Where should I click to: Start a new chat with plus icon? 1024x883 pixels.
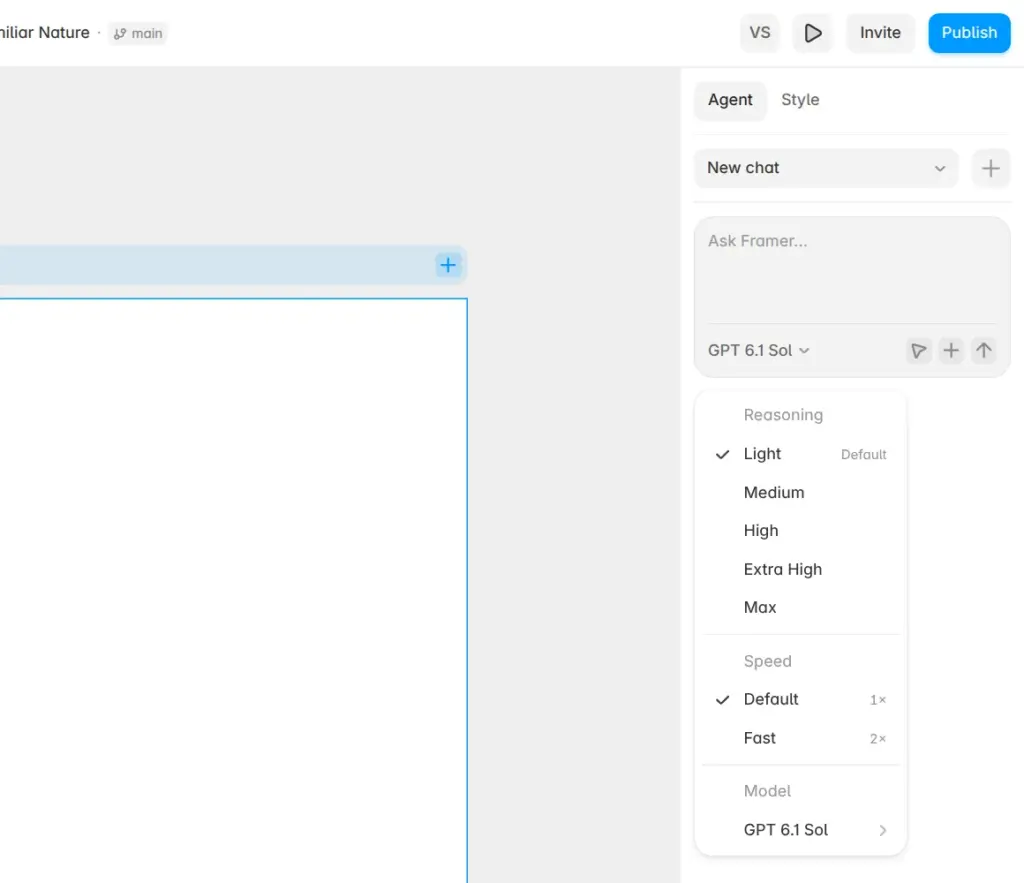(990, 169)
